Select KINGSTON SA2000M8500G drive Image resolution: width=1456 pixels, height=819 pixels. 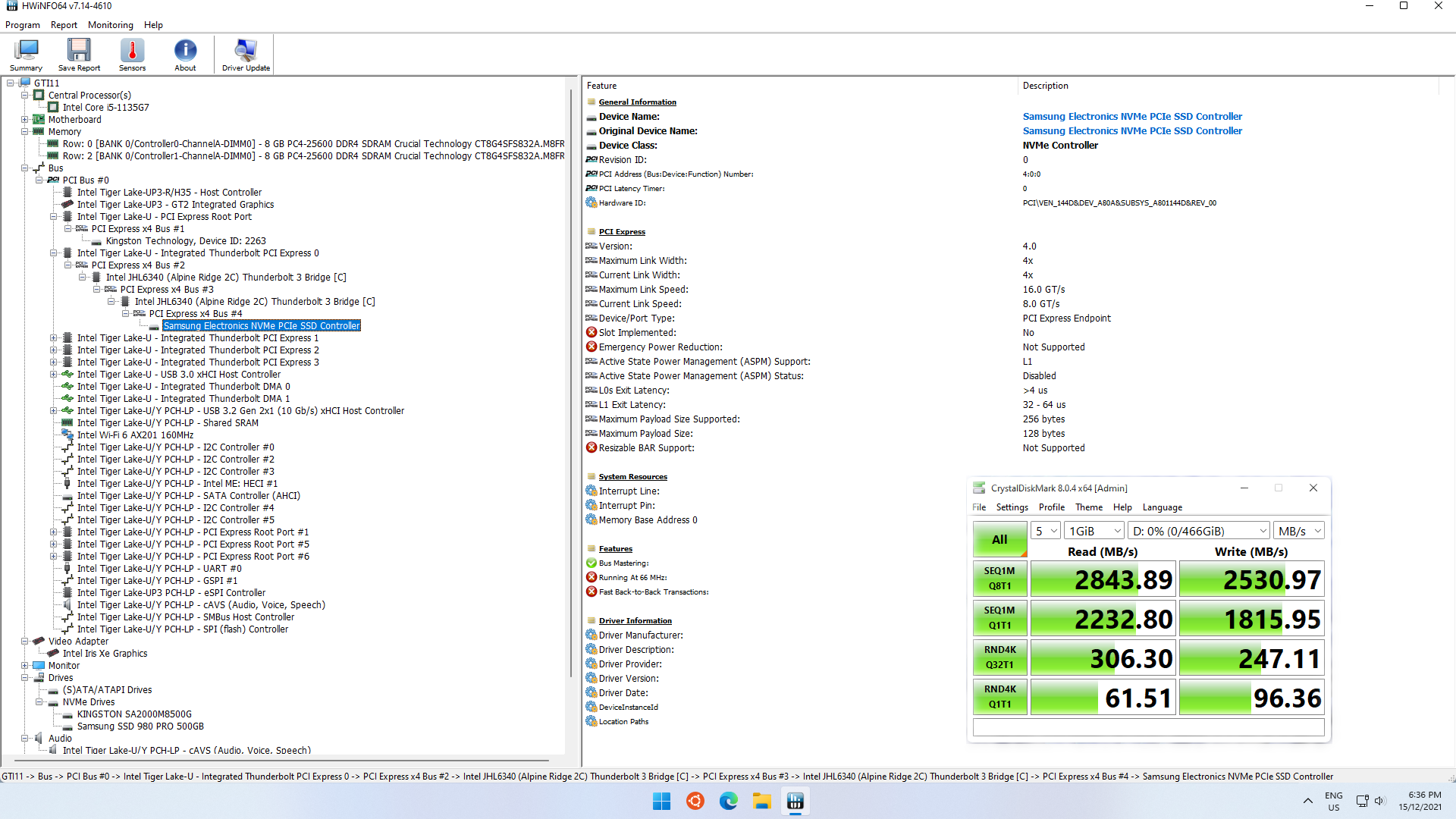coord(134,714)
